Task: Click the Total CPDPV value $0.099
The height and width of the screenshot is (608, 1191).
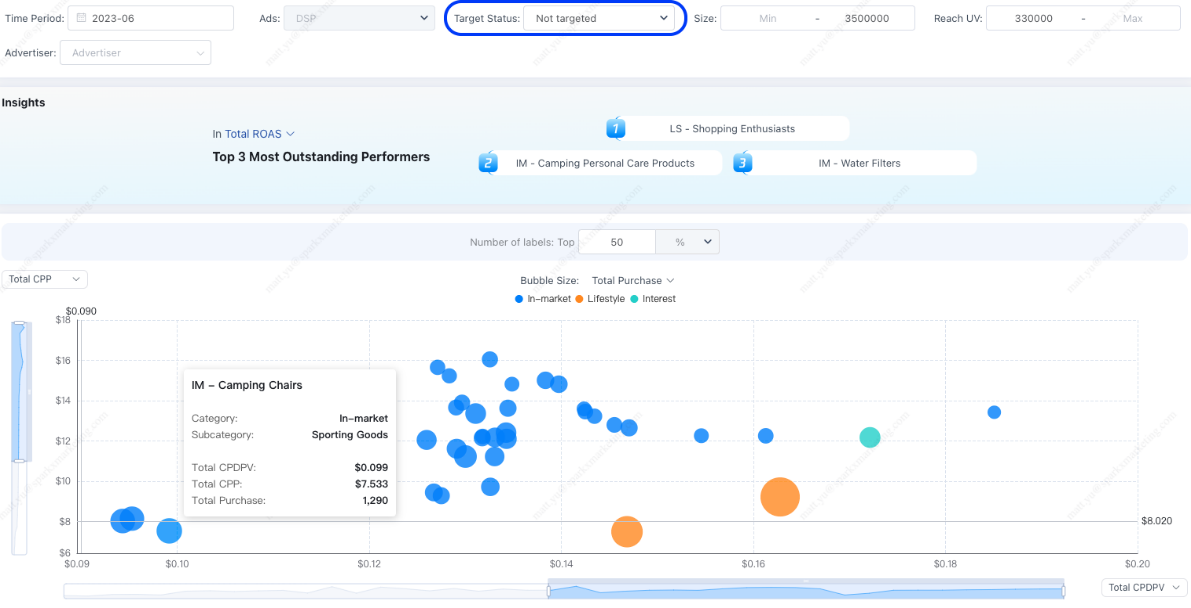Action: [x=371, y=467]
